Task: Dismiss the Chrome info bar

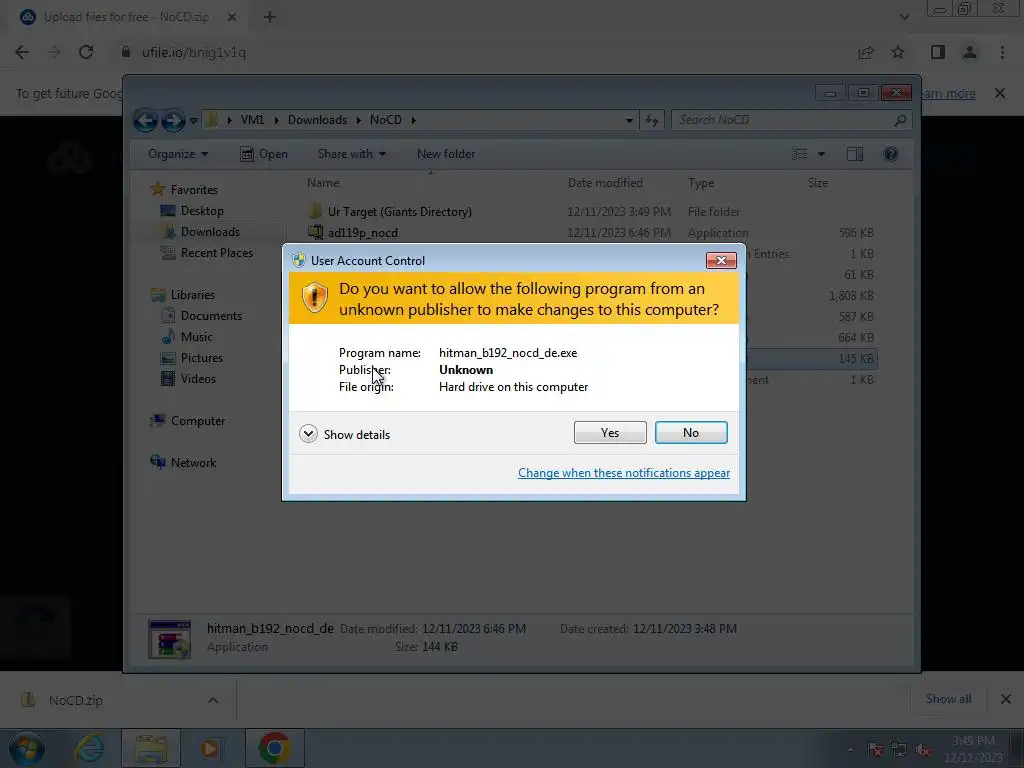Action: click(x=1000, y=93)
